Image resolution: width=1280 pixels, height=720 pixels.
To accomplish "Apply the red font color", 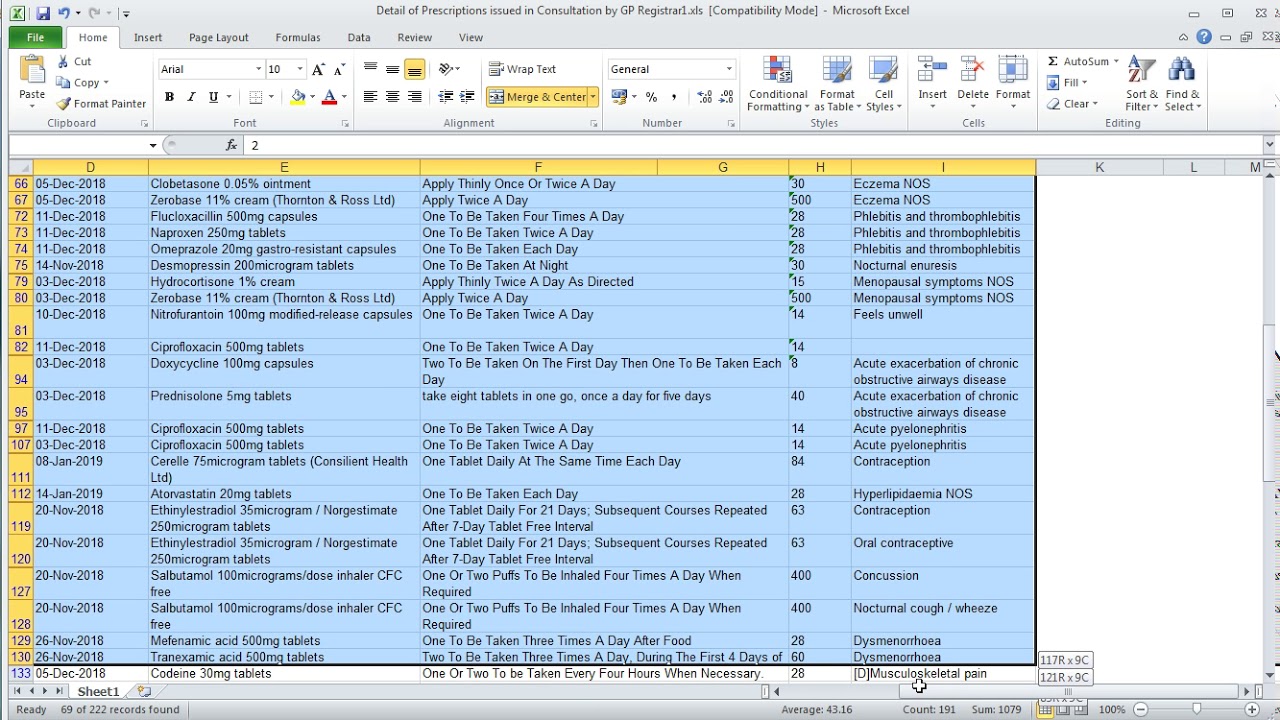I will tap(329, 97).
